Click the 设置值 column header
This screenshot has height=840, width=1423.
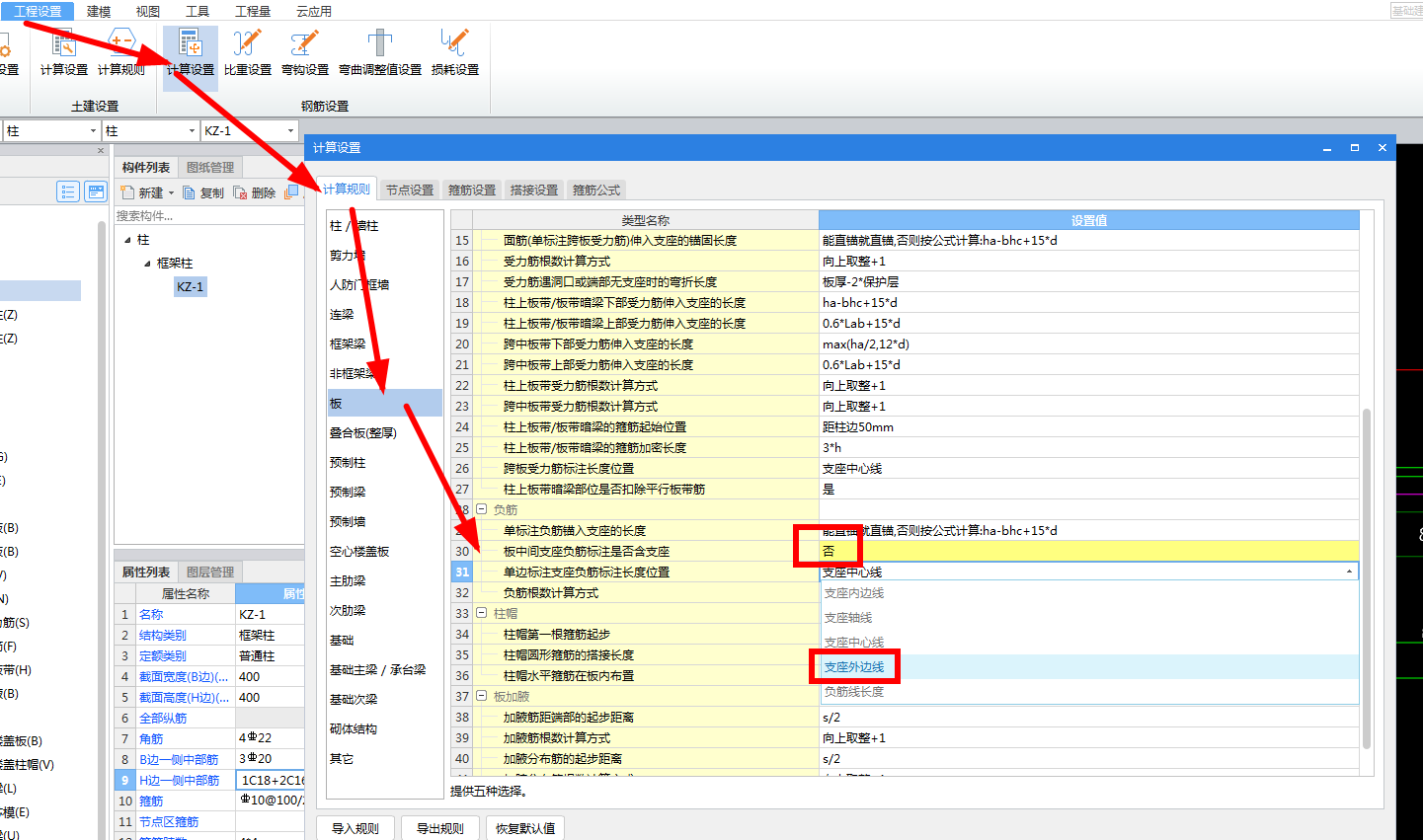point(1089,220)
